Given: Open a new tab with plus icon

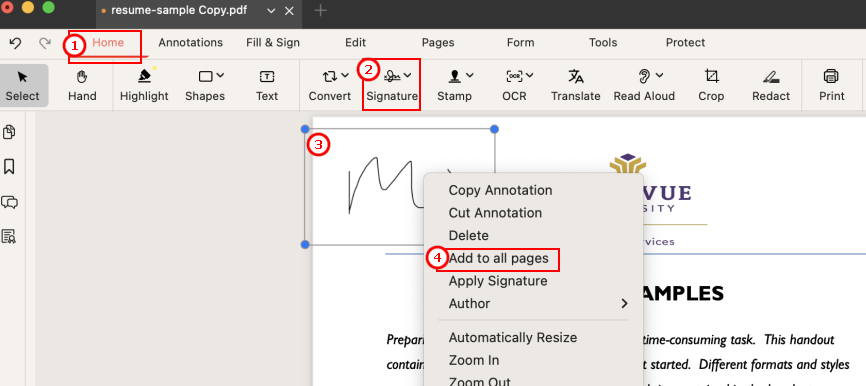Looking at the screenshot, I should coord(320,10).
